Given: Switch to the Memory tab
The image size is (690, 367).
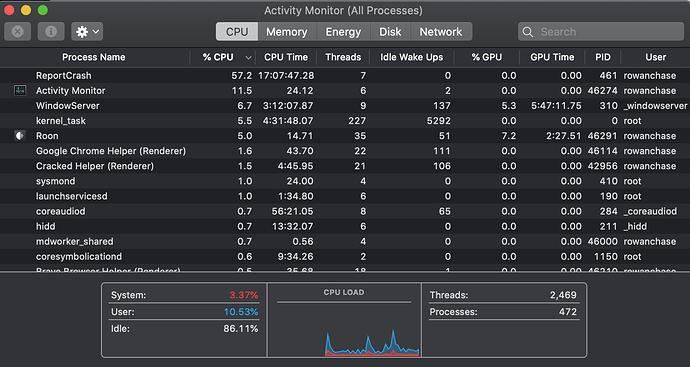Looking at the screenshot, I should point(286,32).
